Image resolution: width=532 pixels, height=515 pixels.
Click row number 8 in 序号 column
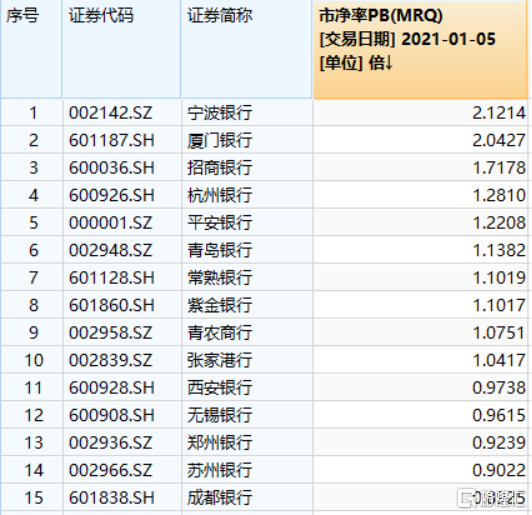click(33, 305)
